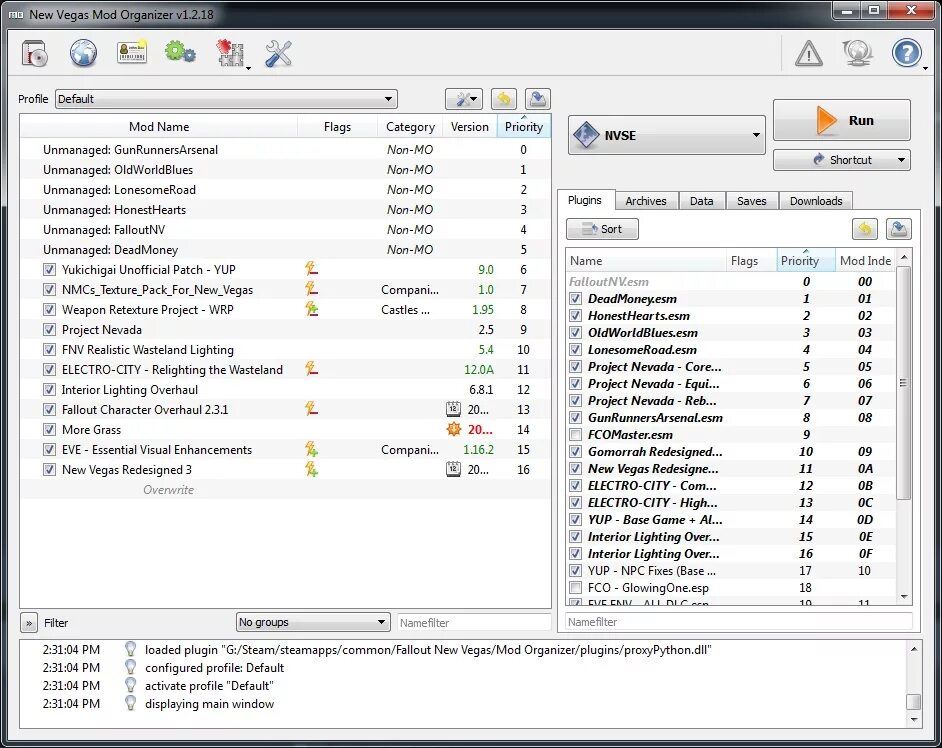This screenshot has height=748, width=942.
Task: Open the Executables gears icon
Action: click(x=180, y=52)
